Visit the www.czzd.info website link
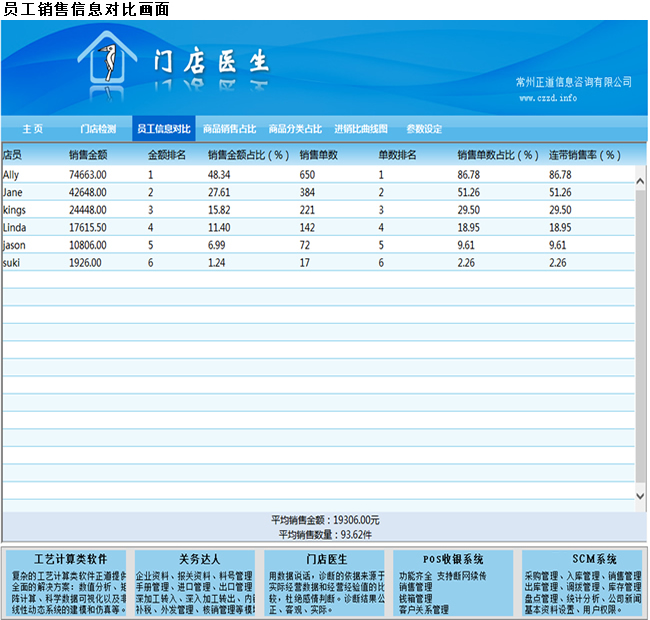Viewport: 650px width, 620px height. pos(548,98)
